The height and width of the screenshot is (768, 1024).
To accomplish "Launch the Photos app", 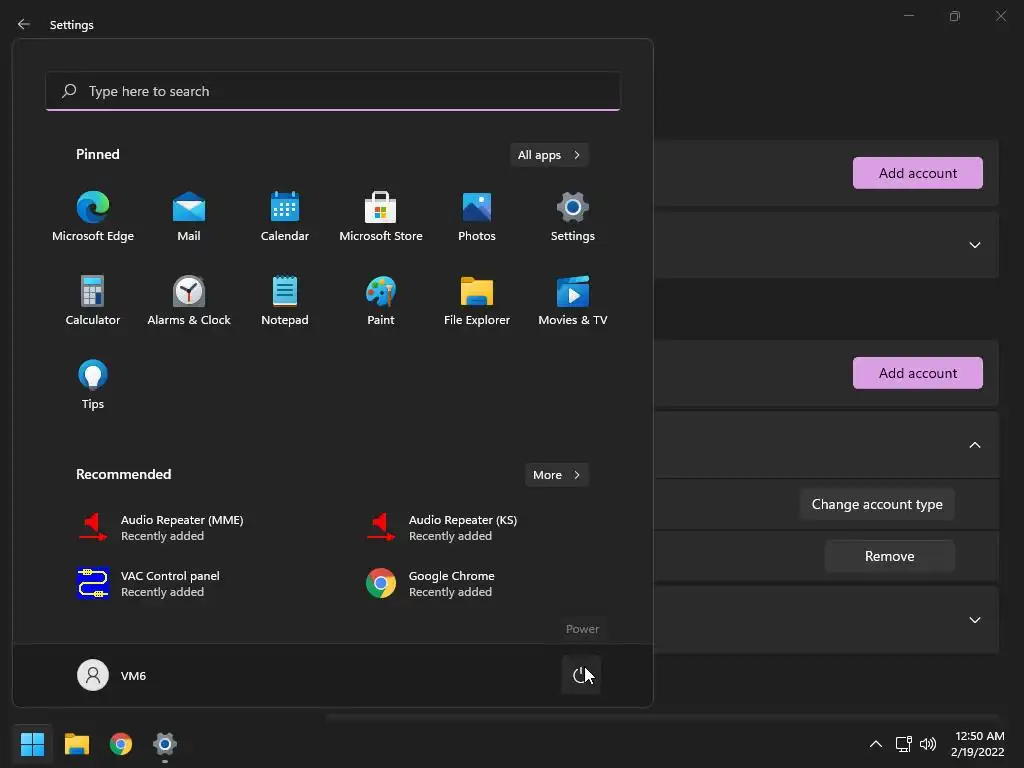I will [477, 217].
